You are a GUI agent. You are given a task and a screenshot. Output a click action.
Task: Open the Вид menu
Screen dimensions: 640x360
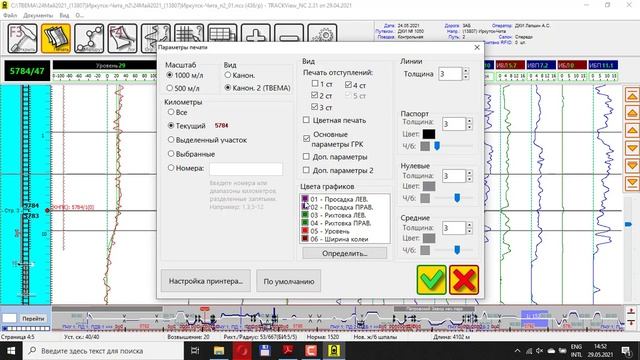point(64,16)
